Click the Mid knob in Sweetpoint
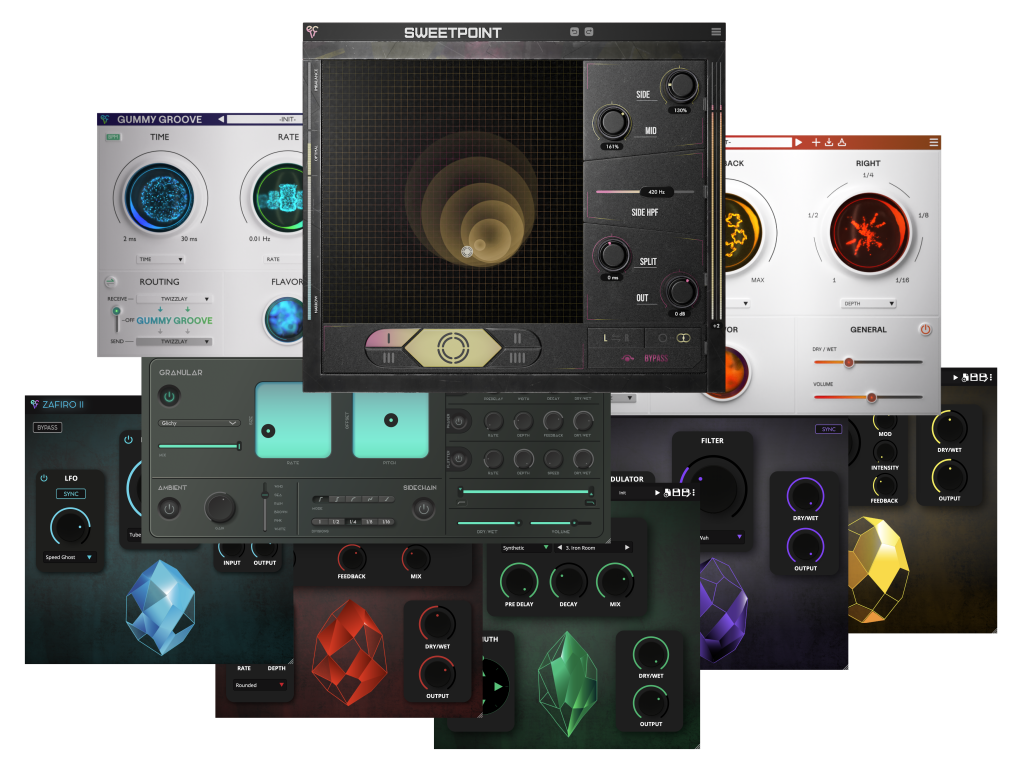The width and height of the screenshot is (1024, 768). (x=612, y=122)
